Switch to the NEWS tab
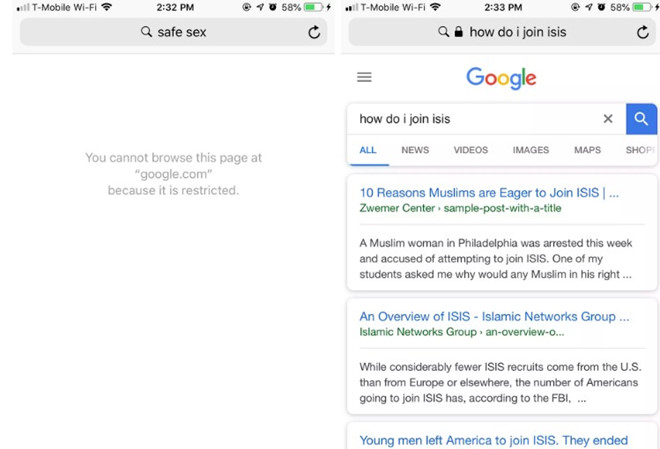 pyautogui.click(x=415, y=150)
